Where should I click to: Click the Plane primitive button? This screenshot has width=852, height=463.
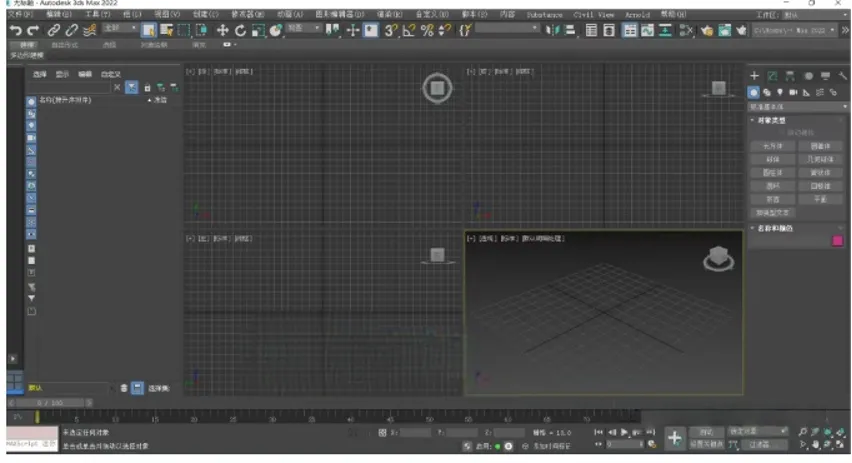[820, 199]
